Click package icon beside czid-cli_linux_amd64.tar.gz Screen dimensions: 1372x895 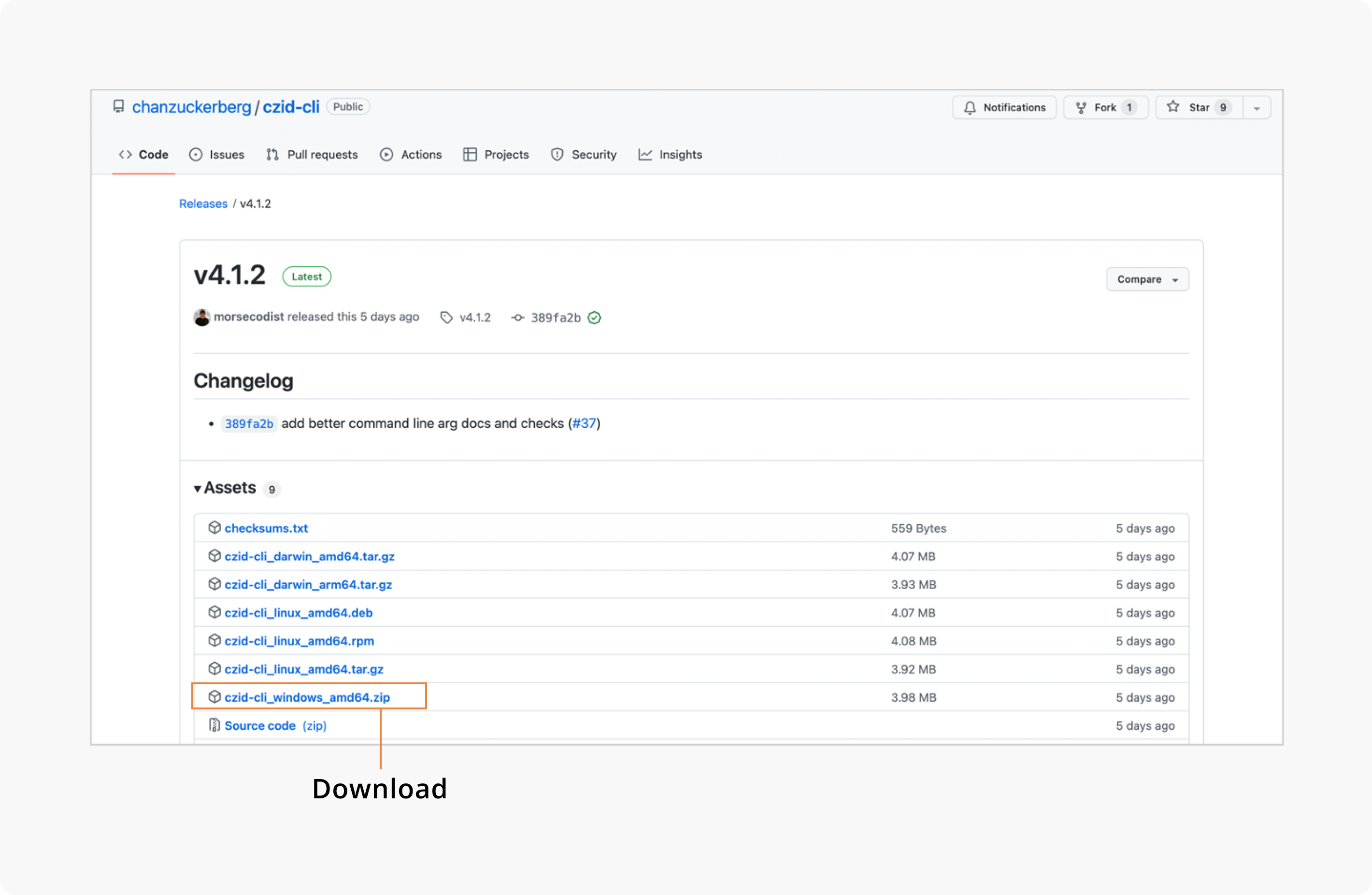(214, 669)
